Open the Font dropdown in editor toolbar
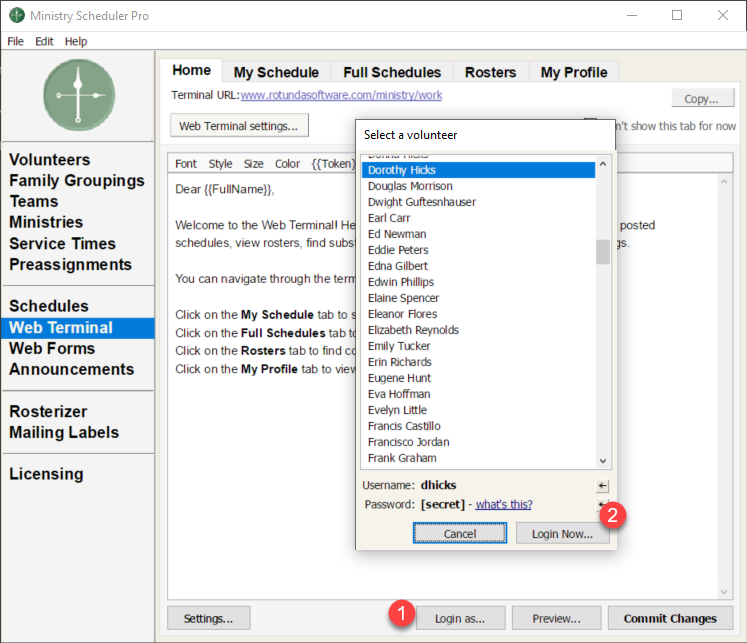747x643 pixels. 186,164
